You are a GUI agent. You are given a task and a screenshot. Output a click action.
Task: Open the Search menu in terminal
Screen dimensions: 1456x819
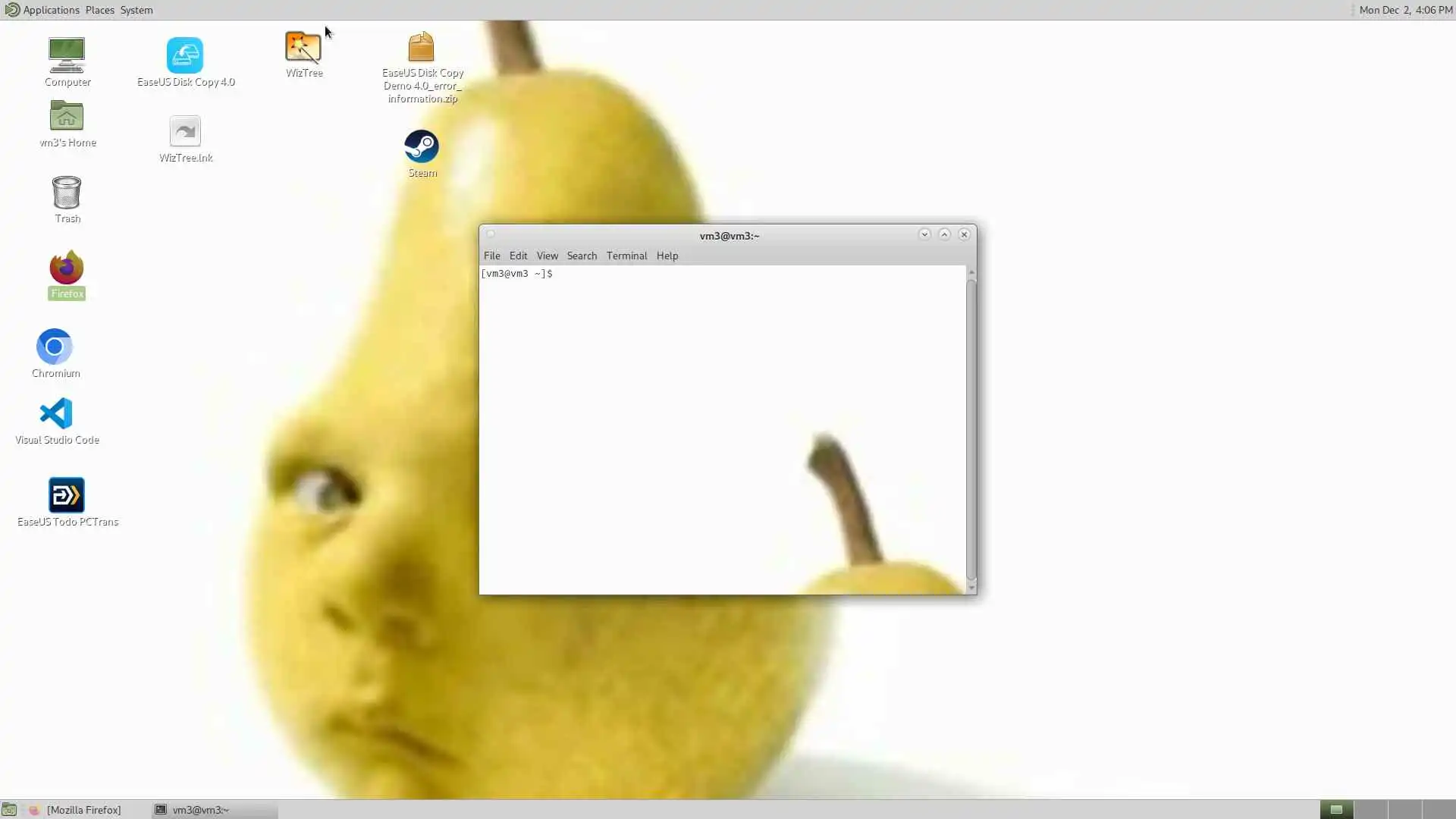[x=582, y=256]
